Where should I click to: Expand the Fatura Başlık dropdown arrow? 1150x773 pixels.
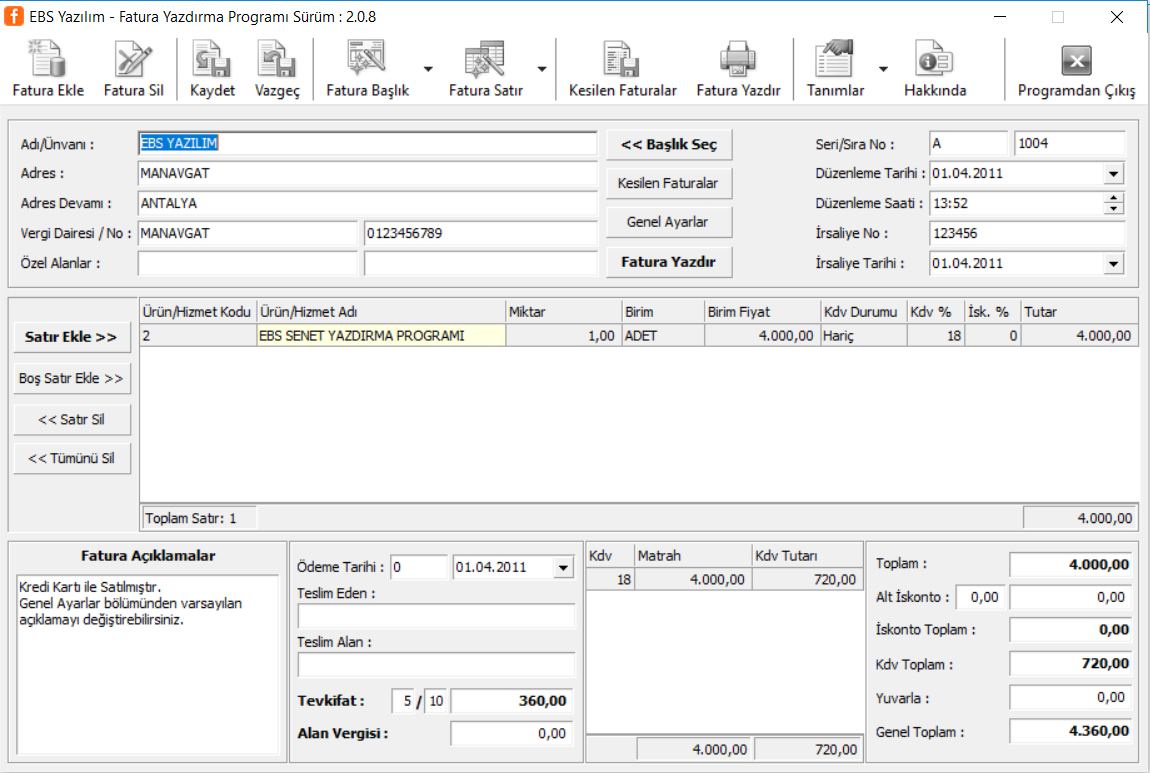pos(428,69)
